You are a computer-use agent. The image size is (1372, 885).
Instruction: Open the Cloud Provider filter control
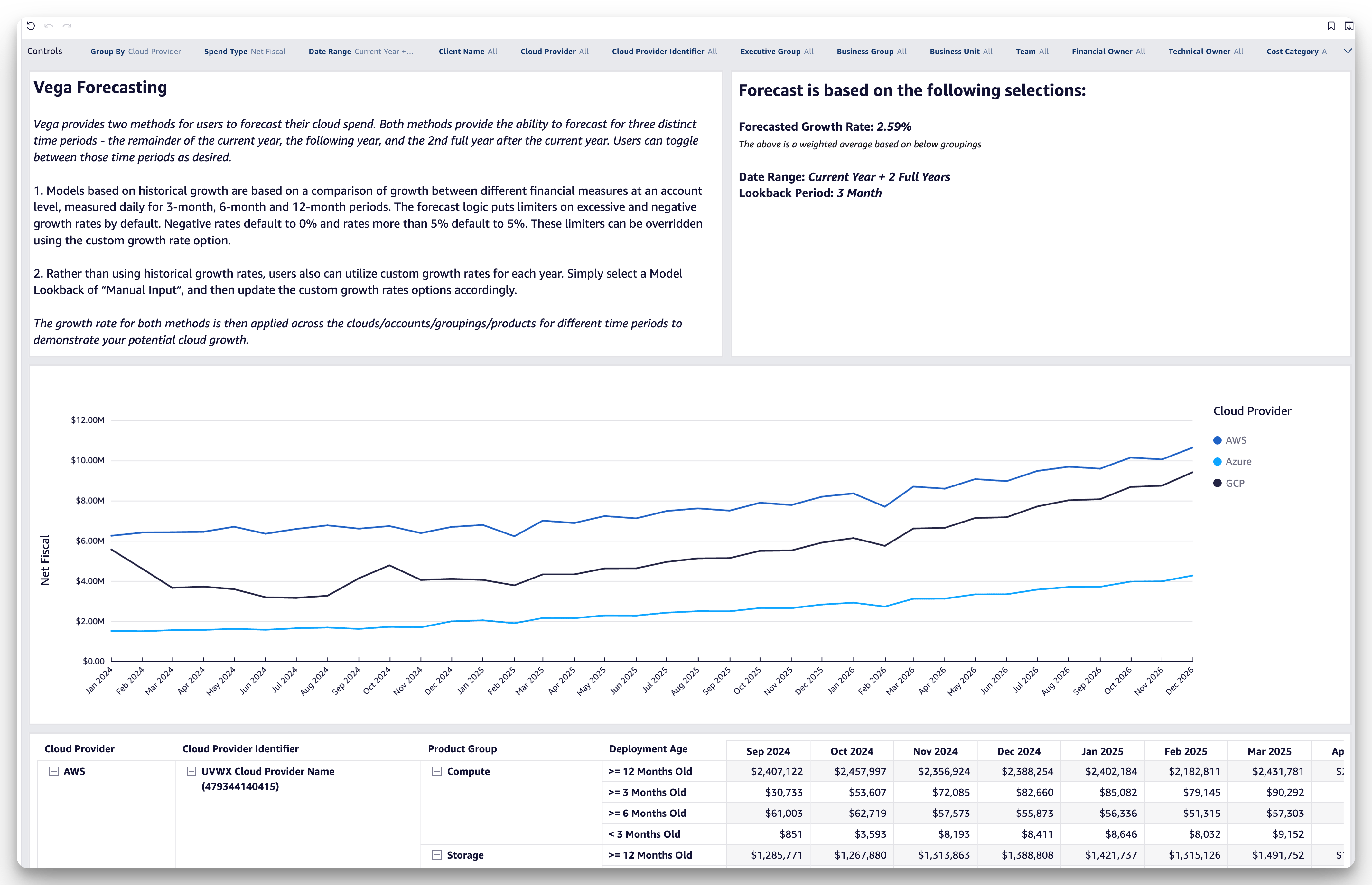pos(555,52)
